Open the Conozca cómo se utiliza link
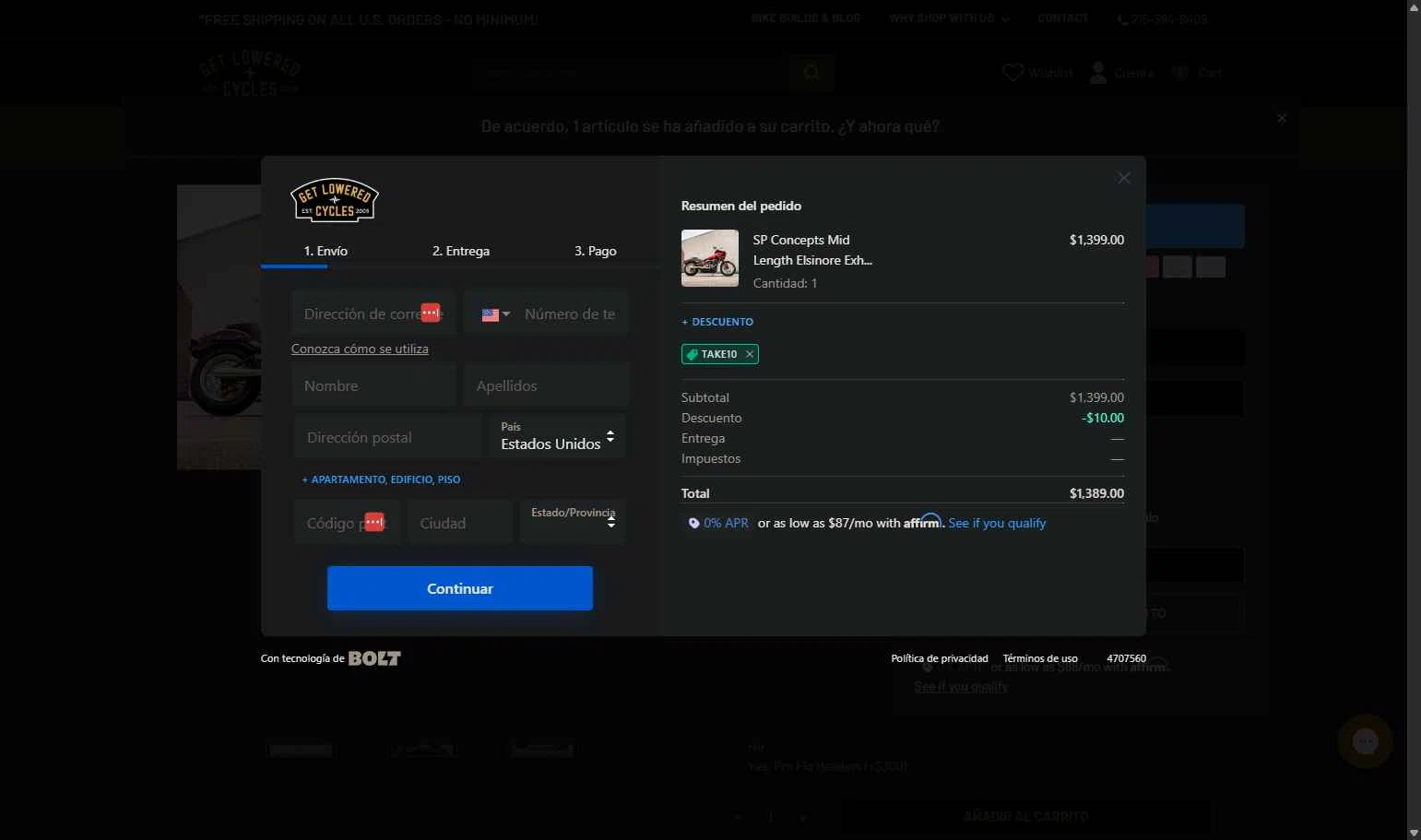The width and height of the screenshot is (1421, 840). [360, 349]
